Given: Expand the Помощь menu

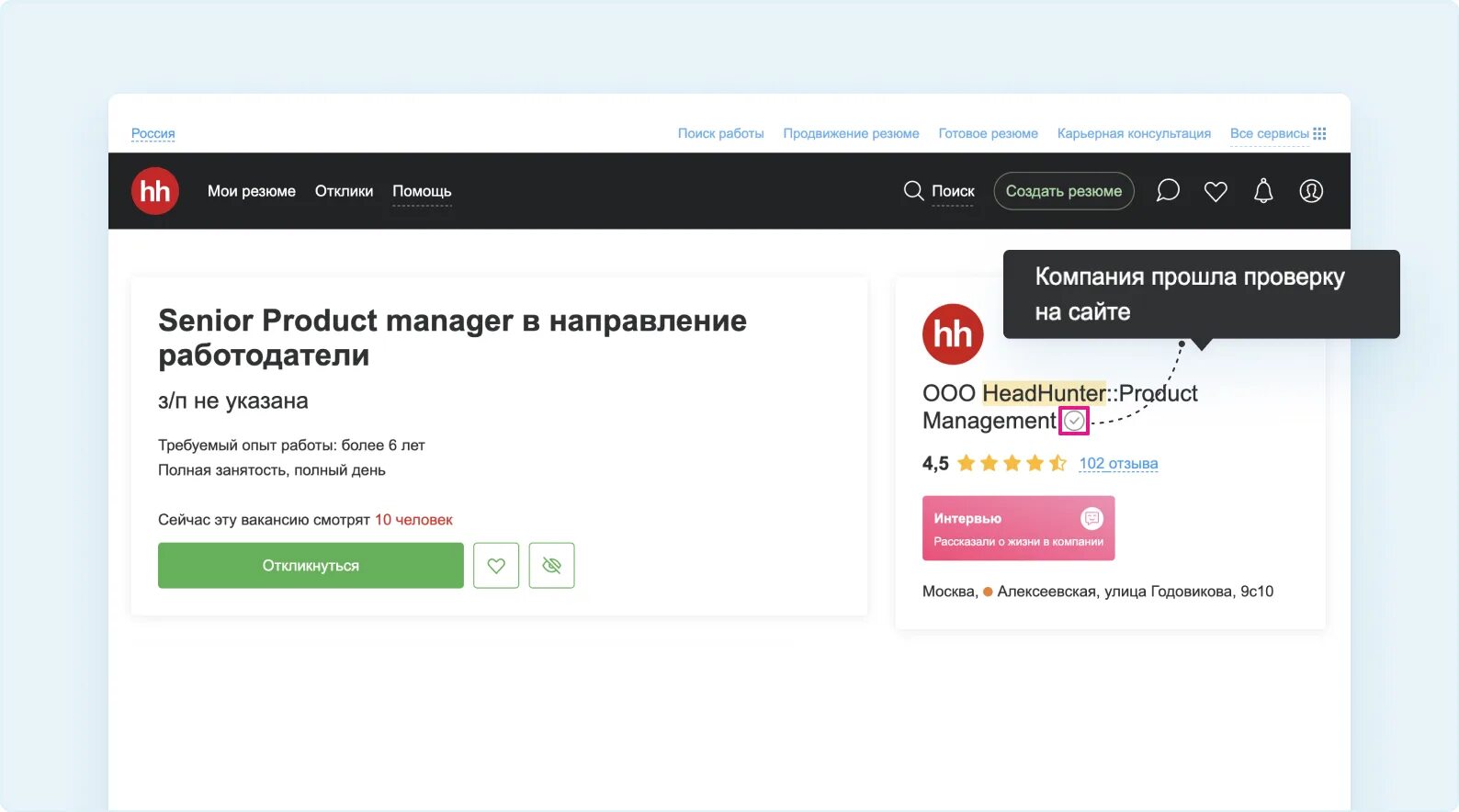Looking at the screenshot, I should (422, 191).
